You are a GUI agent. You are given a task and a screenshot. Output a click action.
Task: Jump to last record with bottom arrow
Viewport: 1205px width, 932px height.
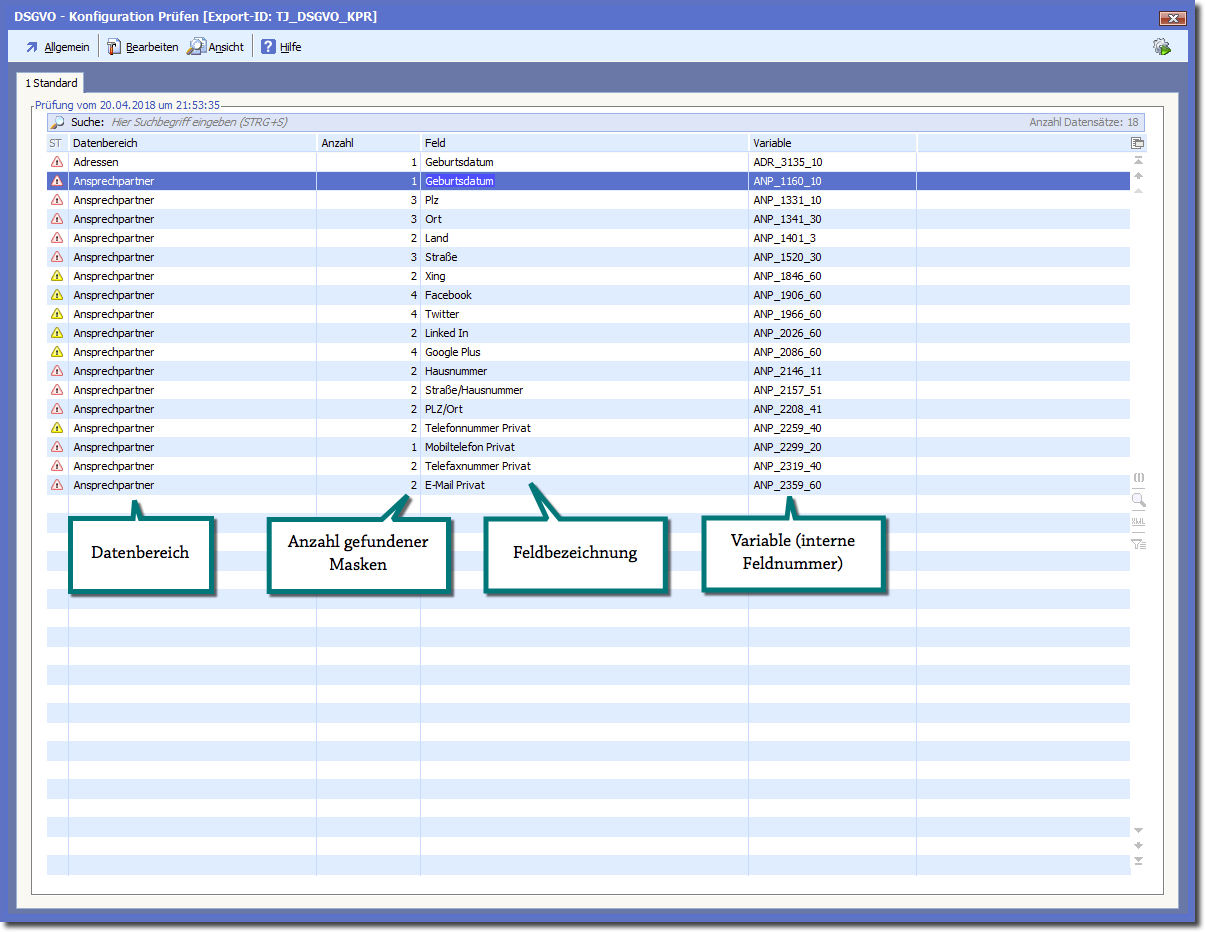pos(1138,861)
